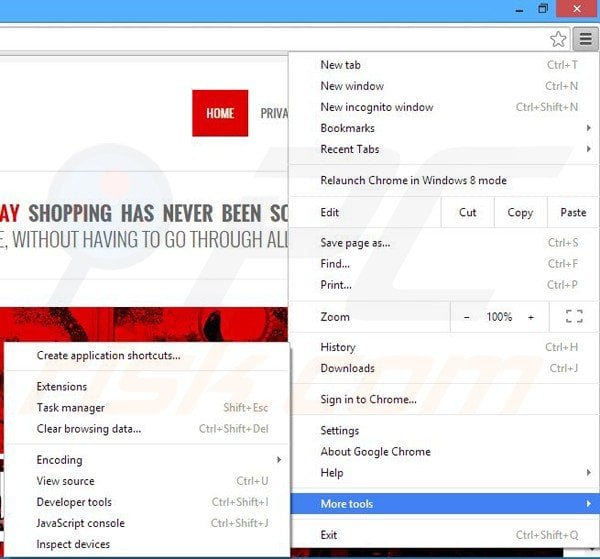The width and height of the screenshot is (600, 559).
Task: Expand the Help submenu arrow
Action: coord(589,473)
